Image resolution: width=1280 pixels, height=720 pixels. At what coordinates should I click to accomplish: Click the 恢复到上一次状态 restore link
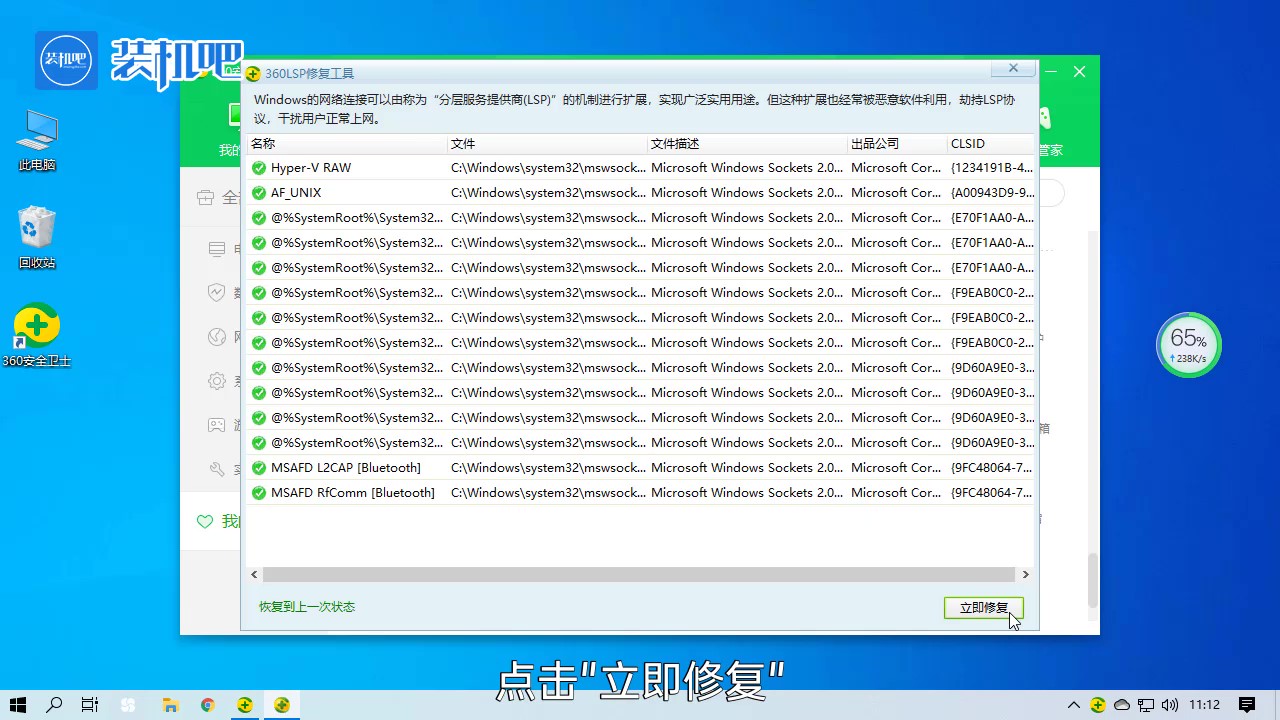tap(307, 607)
